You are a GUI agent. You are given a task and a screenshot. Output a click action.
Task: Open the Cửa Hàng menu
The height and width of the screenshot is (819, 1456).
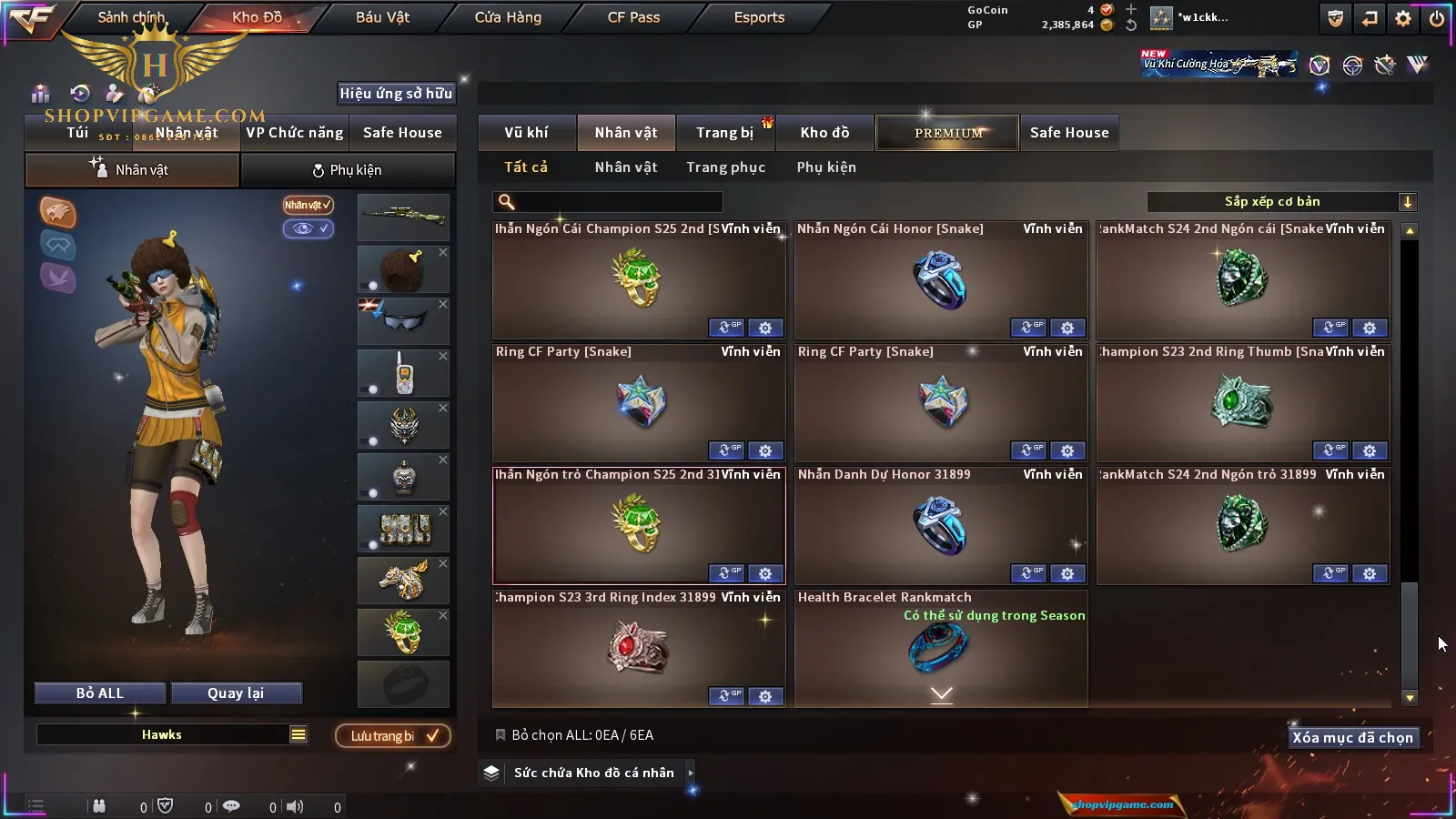(508, 17)
